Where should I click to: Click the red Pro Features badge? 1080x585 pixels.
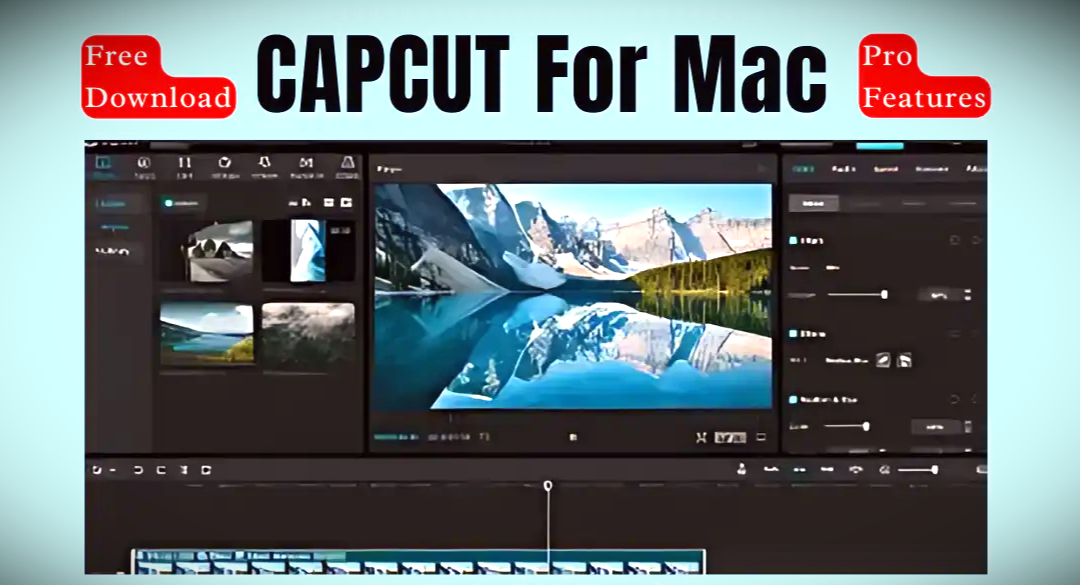(x=924, y=76)
